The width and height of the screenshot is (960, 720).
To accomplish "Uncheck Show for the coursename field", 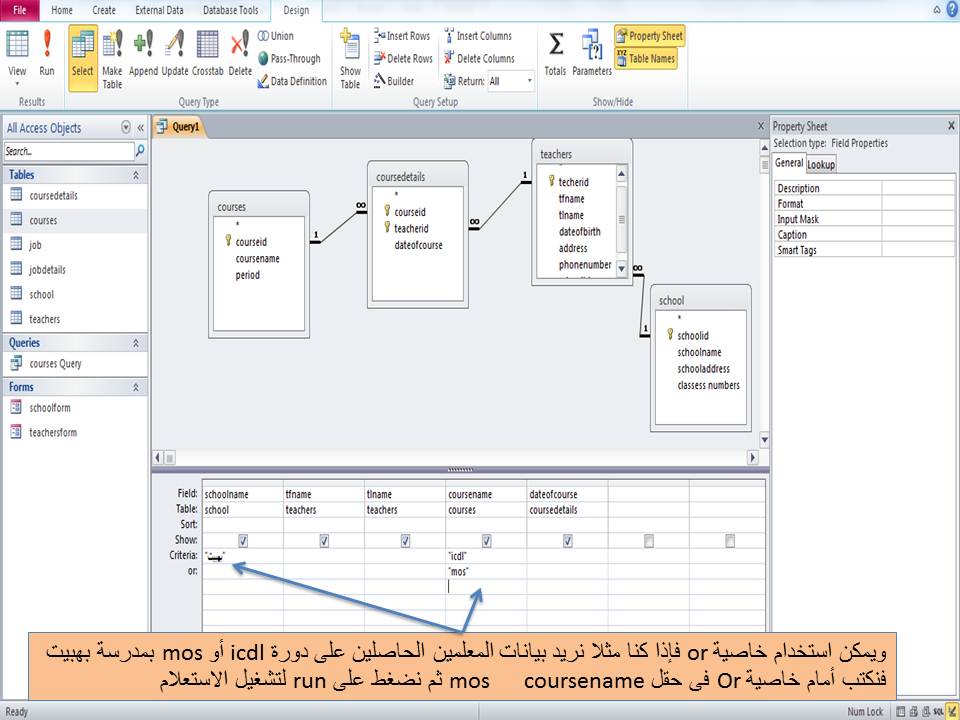I will click(x=486, y=540).
